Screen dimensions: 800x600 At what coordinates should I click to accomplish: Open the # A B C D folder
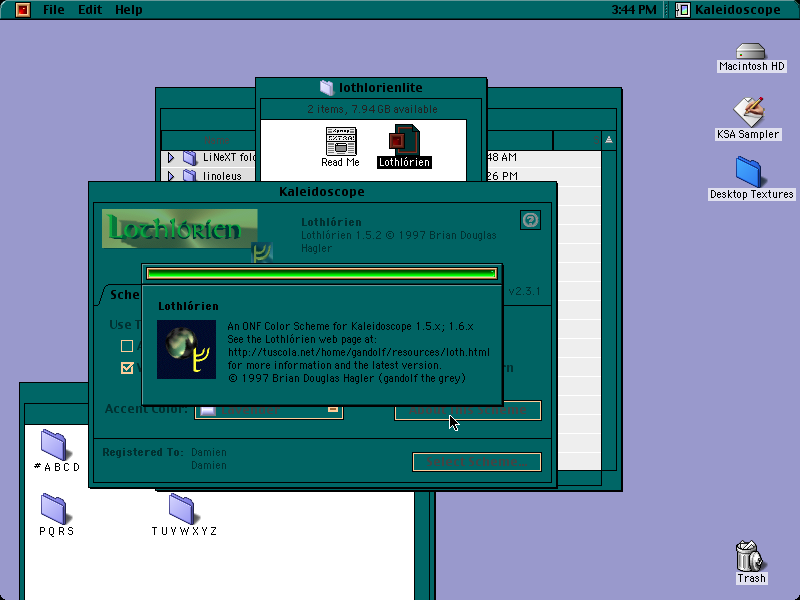coord(57,451)
